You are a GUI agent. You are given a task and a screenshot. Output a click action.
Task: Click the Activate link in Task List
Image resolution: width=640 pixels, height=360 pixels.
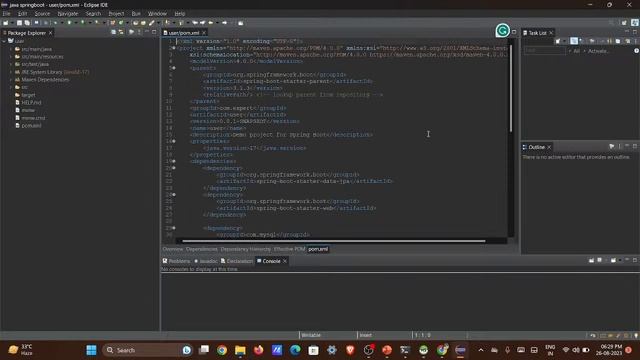(x=598, y=51)
